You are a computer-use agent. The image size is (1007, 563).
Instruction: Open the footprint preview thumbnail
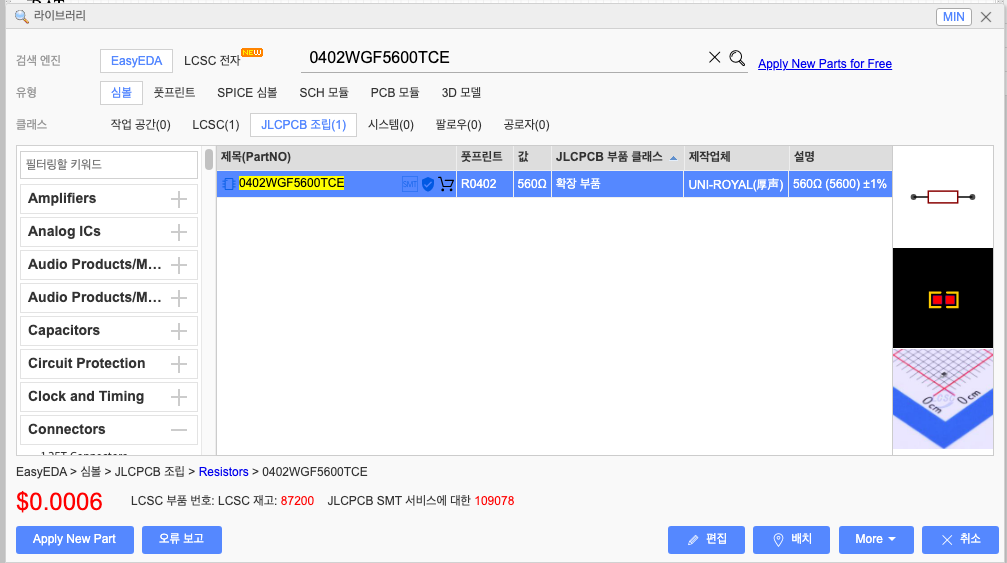tap(943, 299)
